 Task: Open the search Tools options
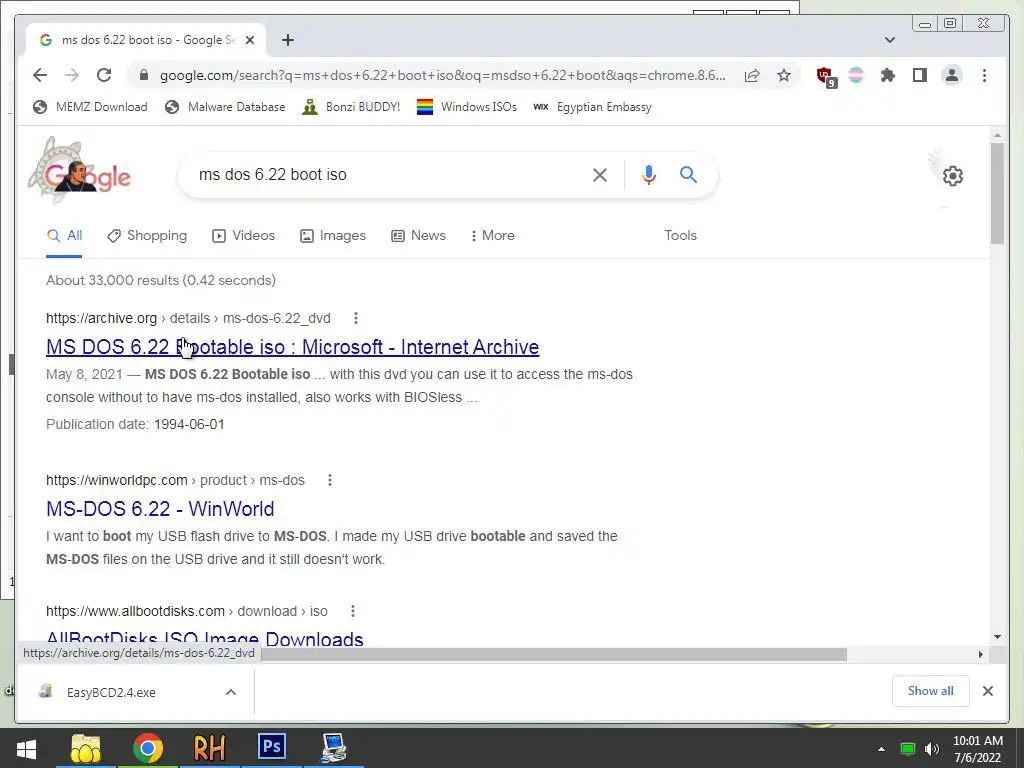click(680, 236)
